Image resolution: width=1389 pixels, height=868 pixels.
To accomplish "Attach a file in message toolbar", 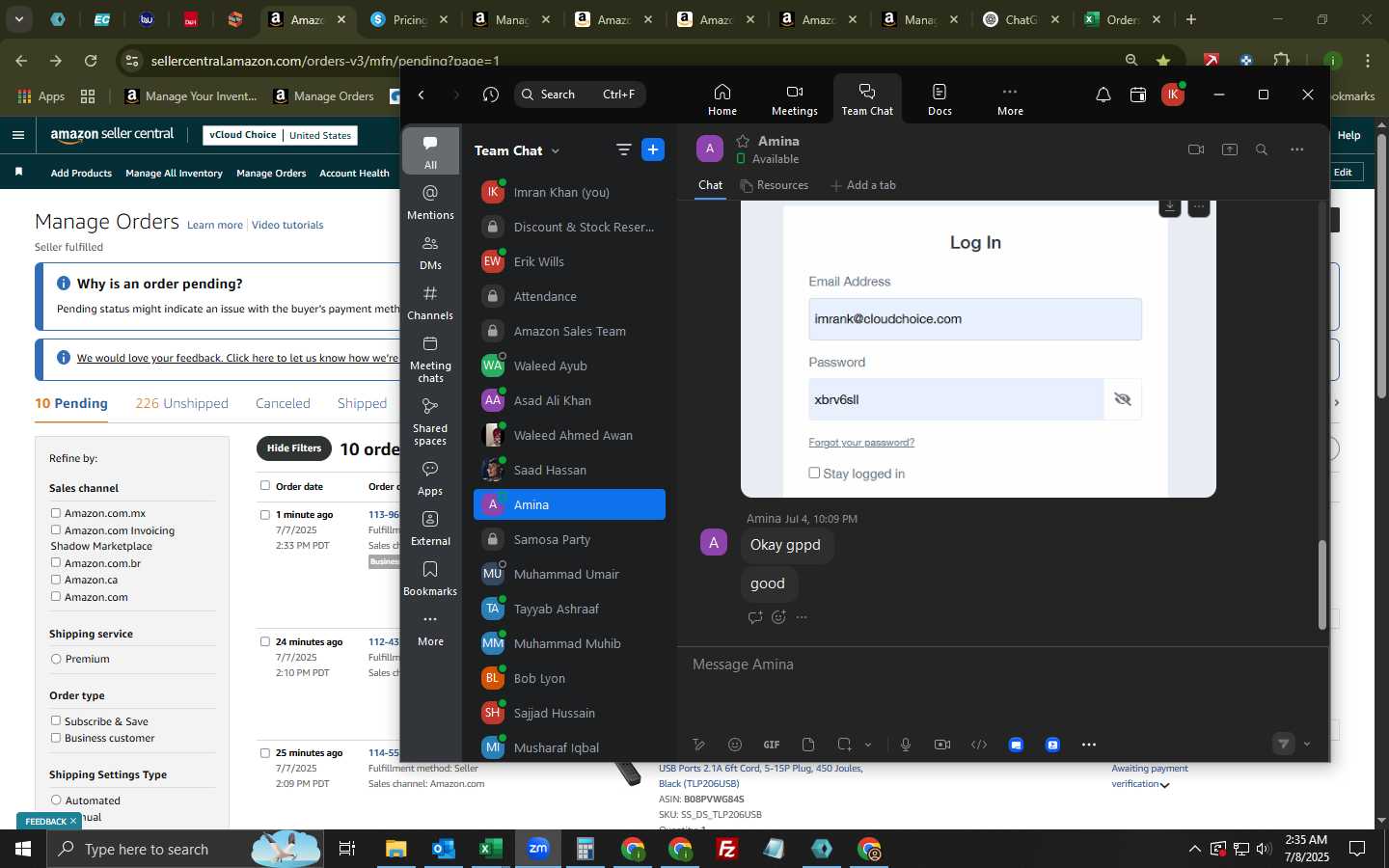I will (808, 745).
